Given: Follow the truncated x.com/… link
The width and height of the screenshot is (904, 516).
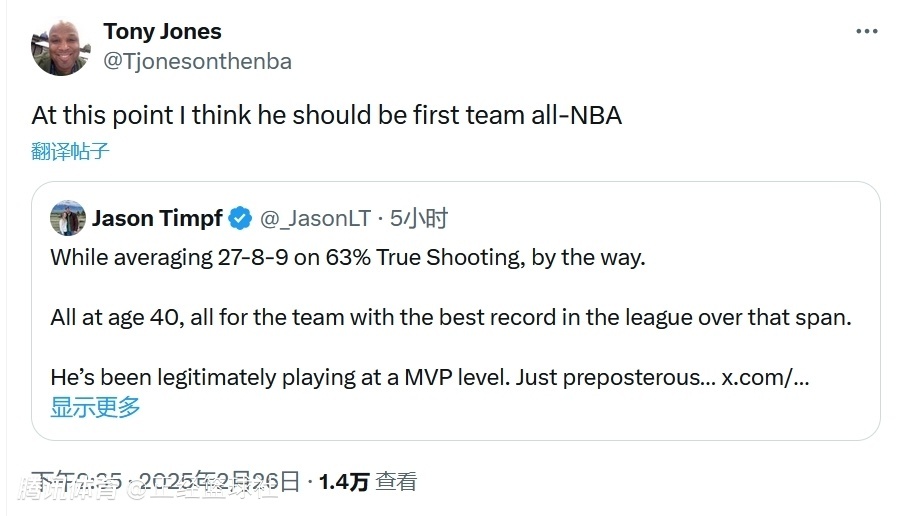Looking at the screenshot, I should pyautogui.click(x=766, y=378).
